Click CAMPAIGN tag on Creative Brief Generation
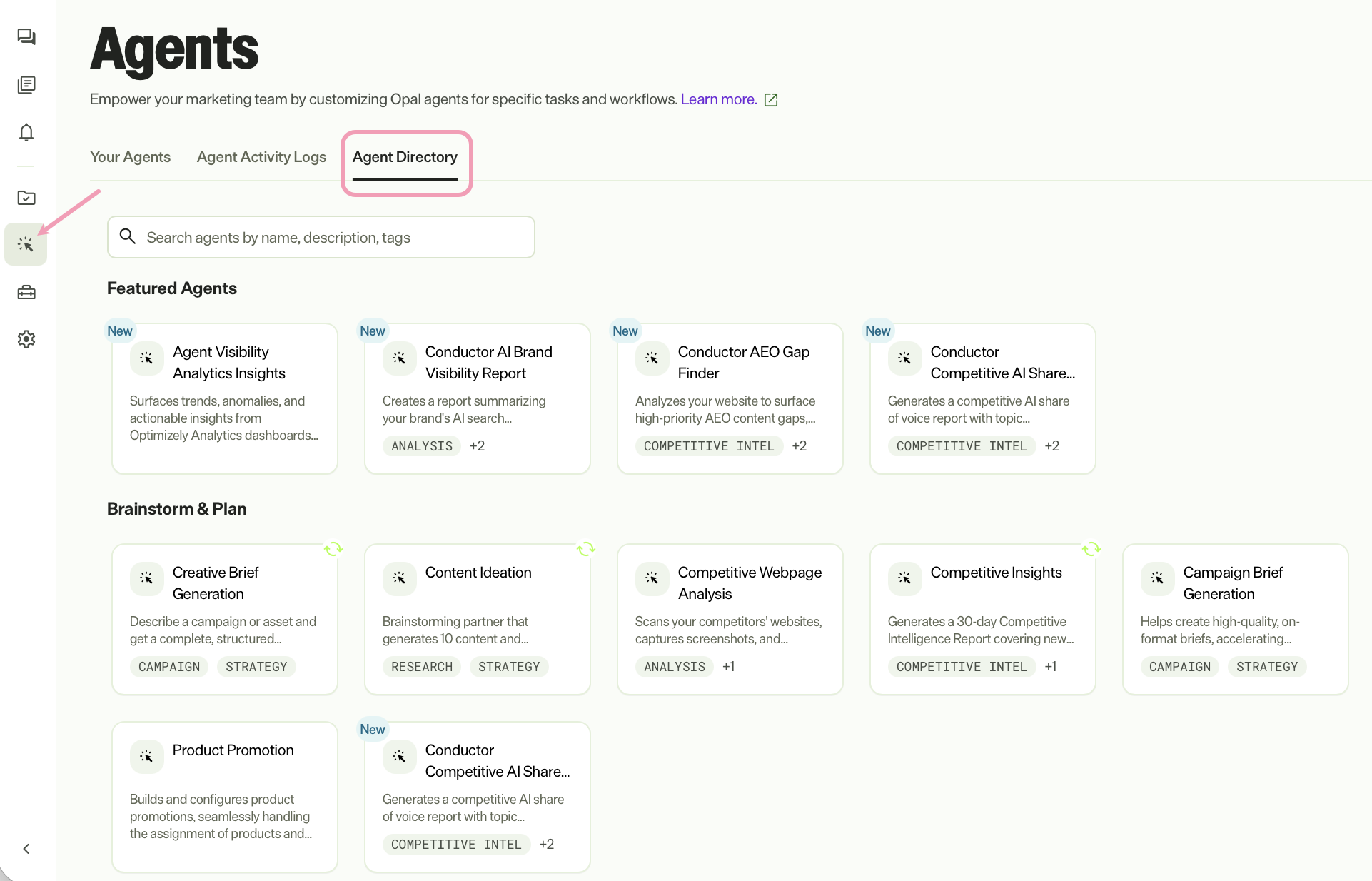The width and height of the screenshot is (1372, 881). (x=169, y=667)
